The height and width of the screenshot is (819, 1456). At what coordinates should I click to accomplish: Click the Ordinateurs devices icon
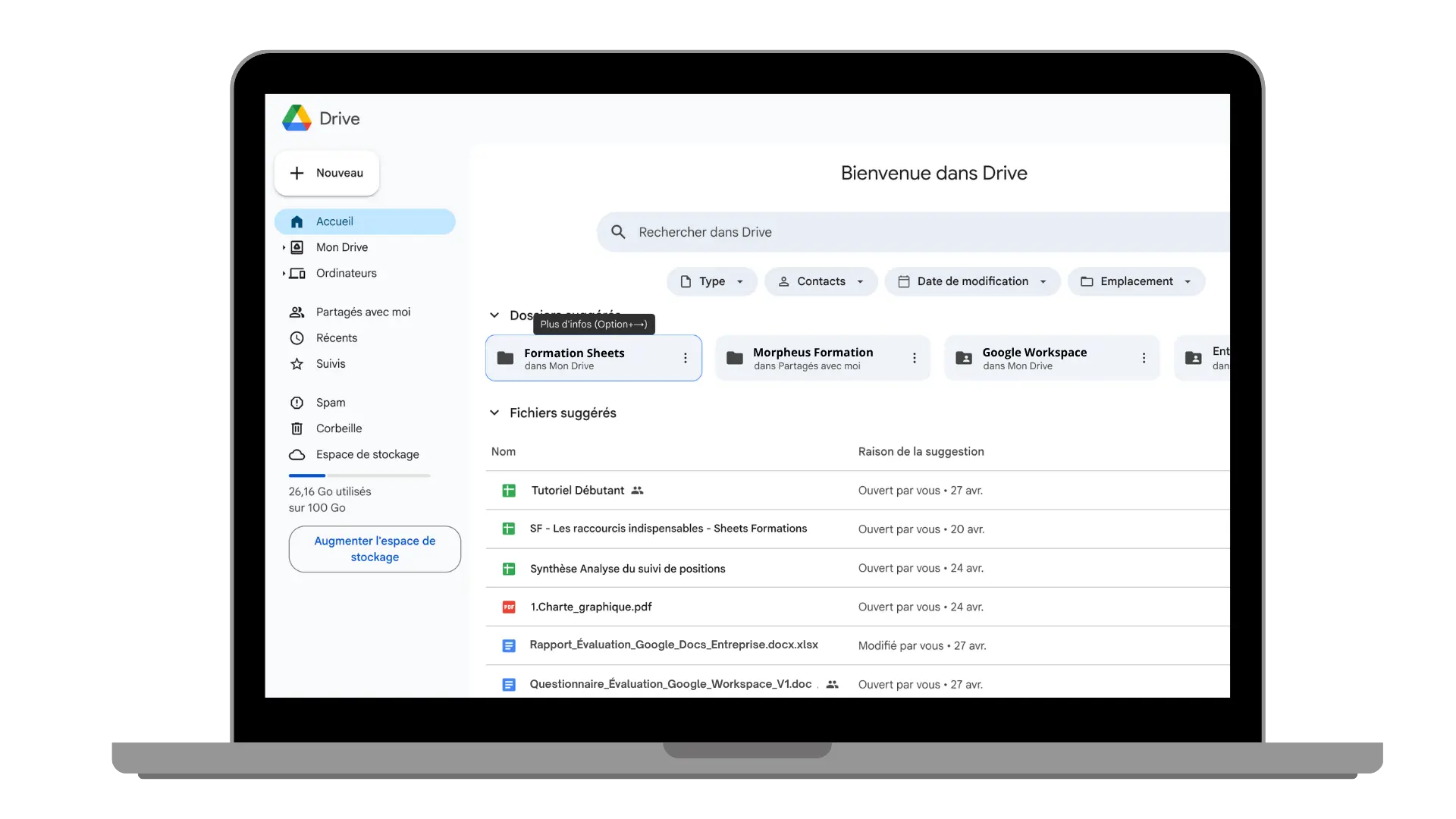(x=297, y=273)
